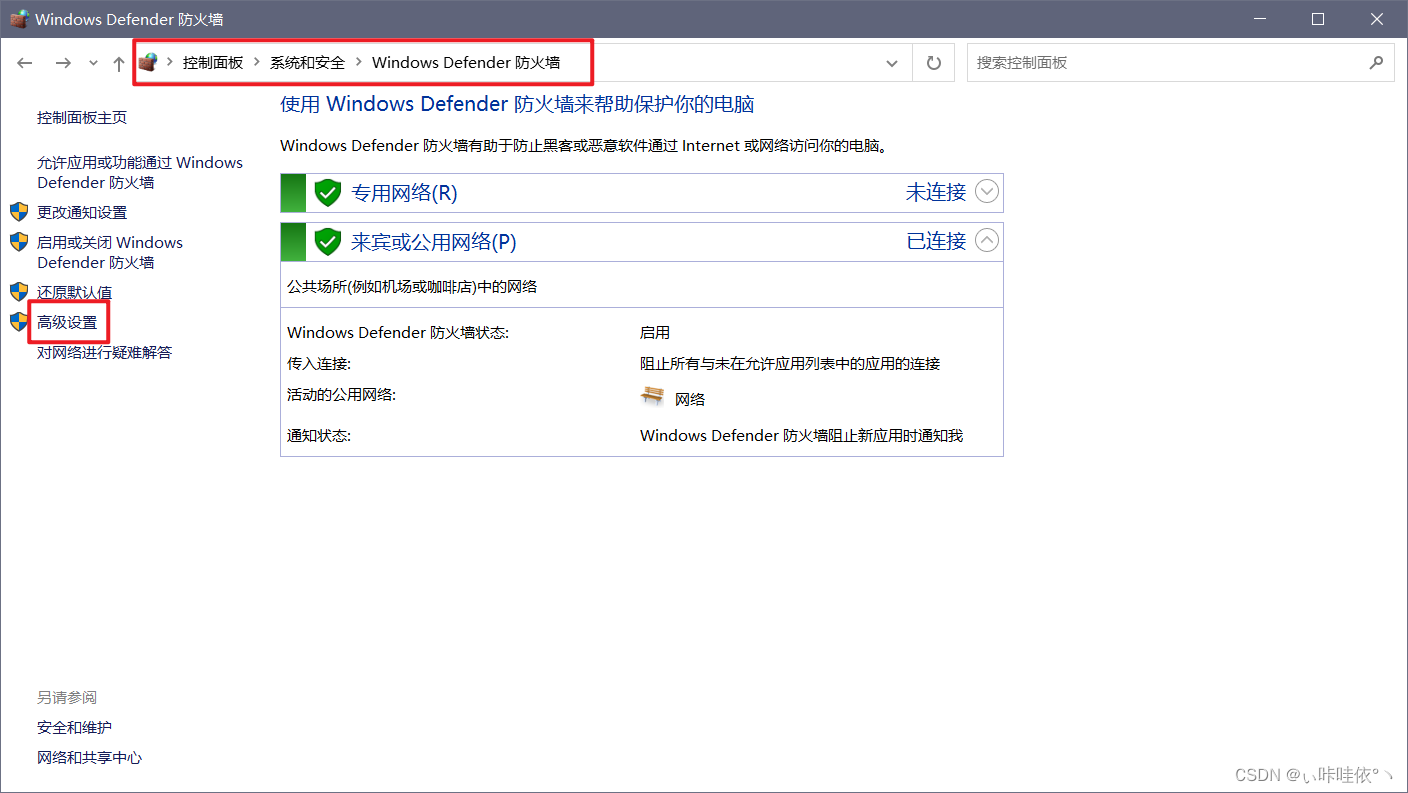Click the search magnifier icon
The width and height of the screenshot is (1408, 793).
pyautogui.click(x=1377, y=62)
